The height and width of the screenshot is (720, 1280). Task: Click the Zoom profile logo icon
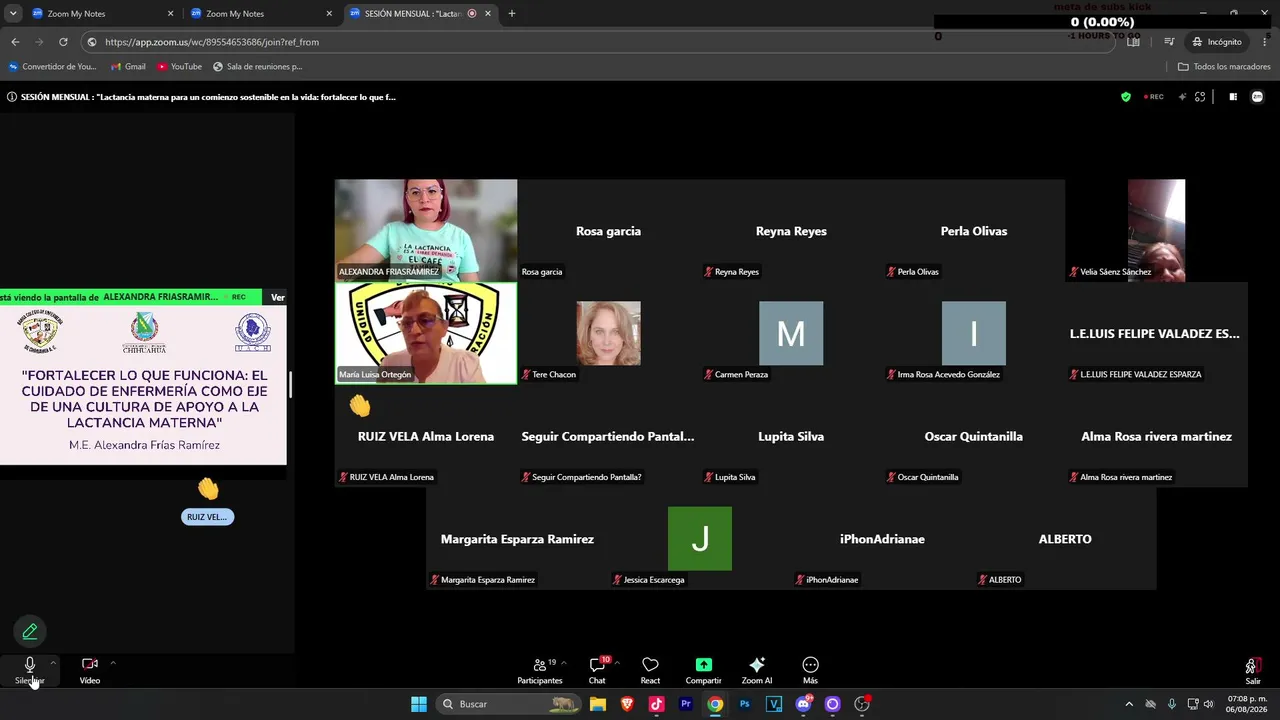[x=1258, y=97]
